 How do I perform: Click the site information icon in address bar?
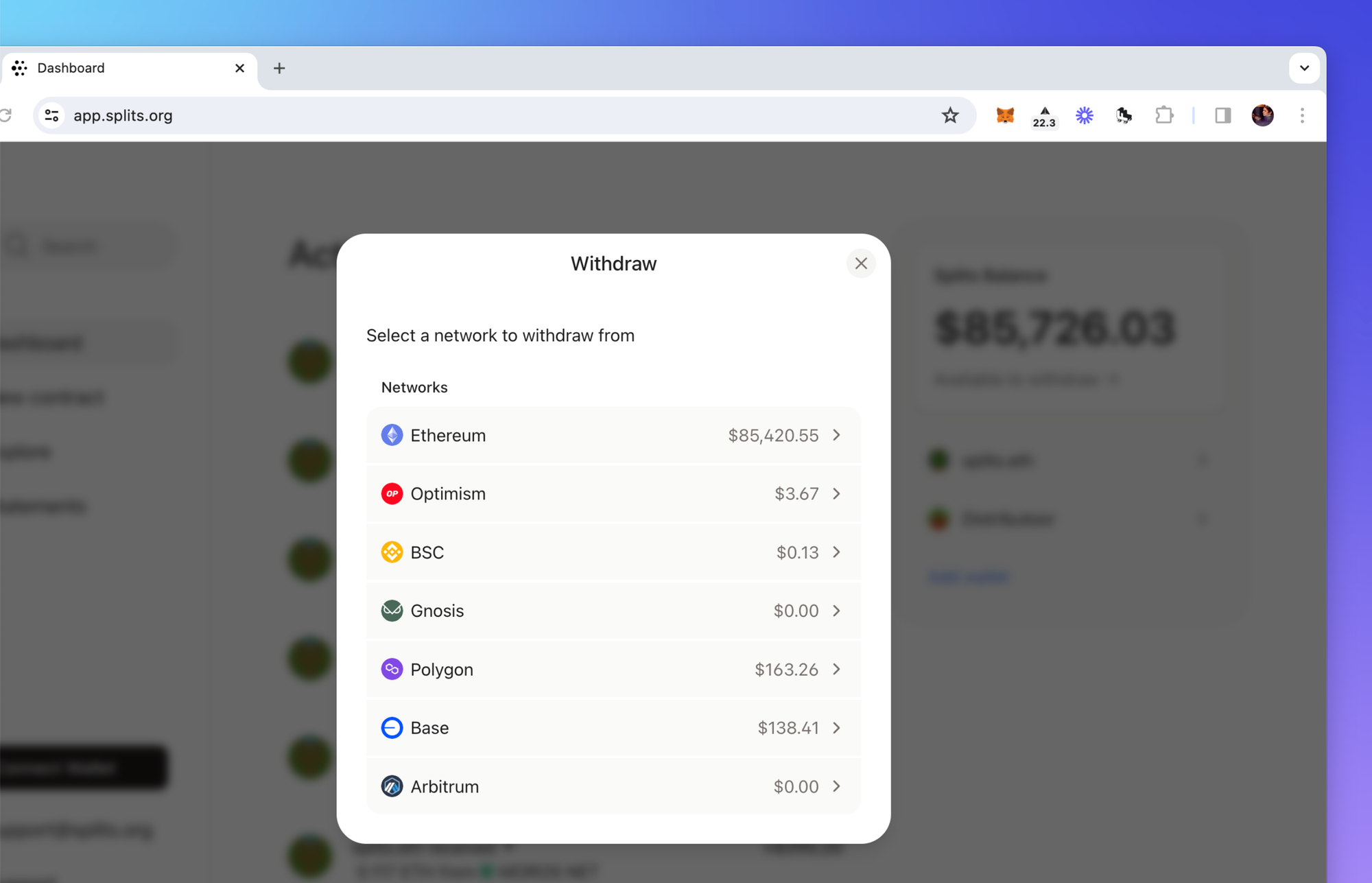pos(52,115)
